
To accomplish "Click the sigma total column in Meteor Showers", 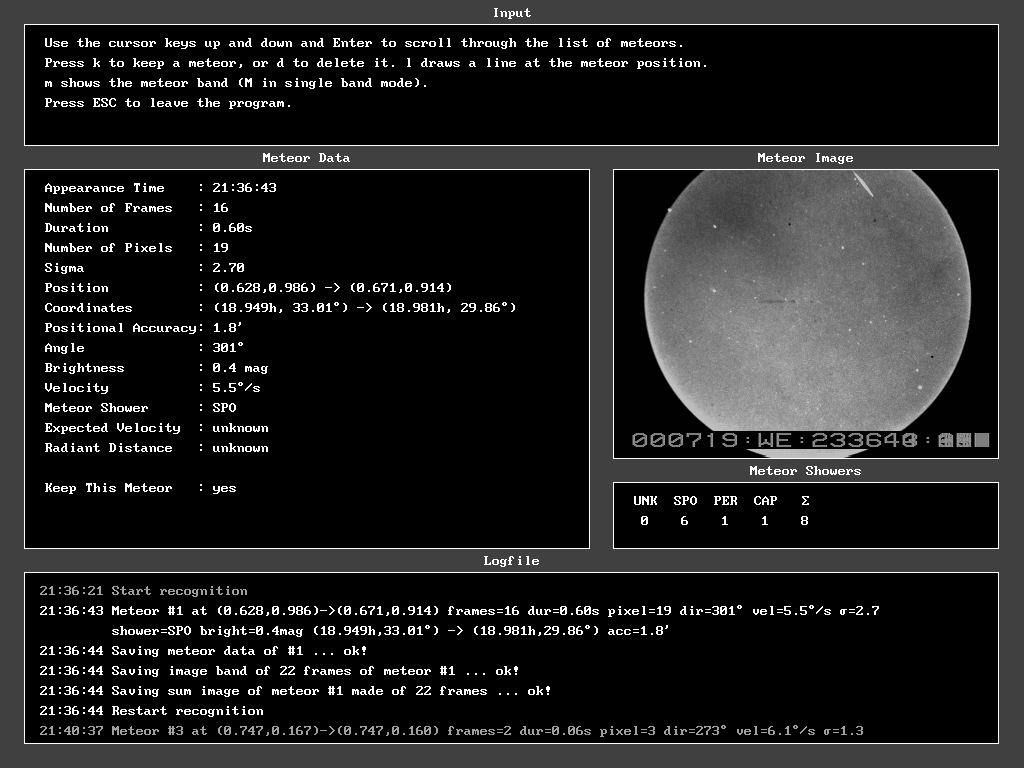I will tap(805, 501).
